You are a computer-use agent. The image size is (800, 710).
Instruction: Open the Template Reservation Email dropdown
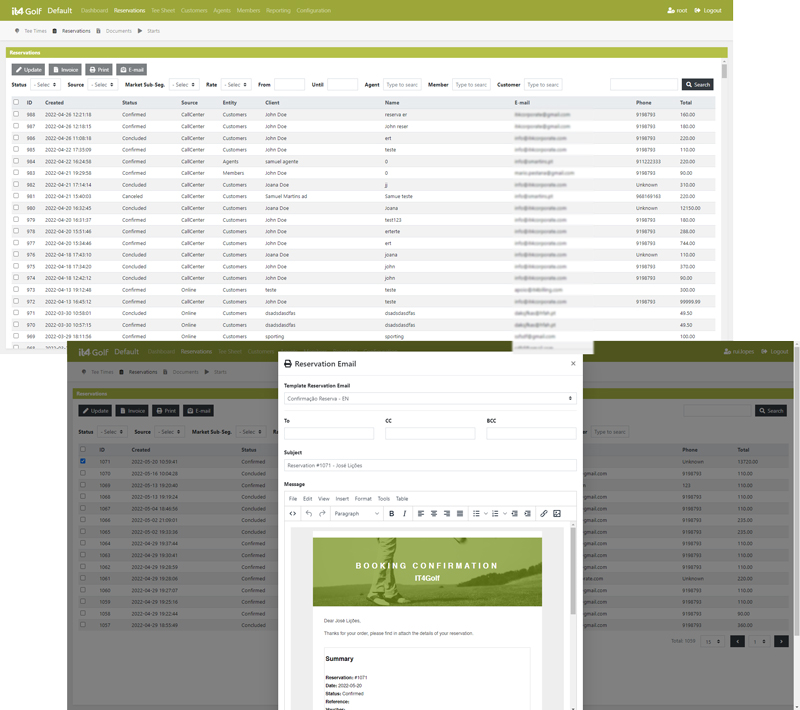click(x=430, y=398)
